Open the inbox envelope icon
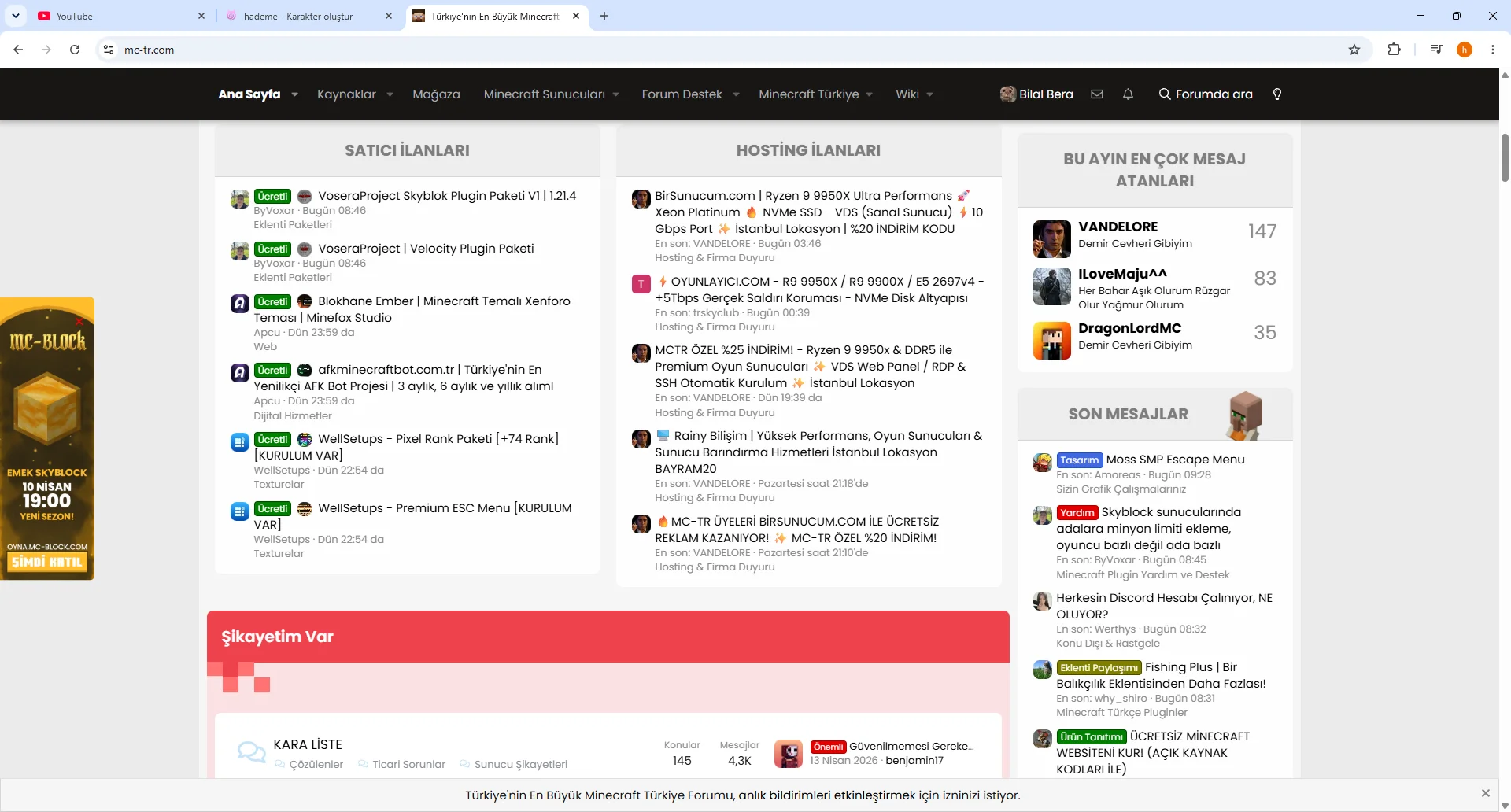 point(1097,94)
